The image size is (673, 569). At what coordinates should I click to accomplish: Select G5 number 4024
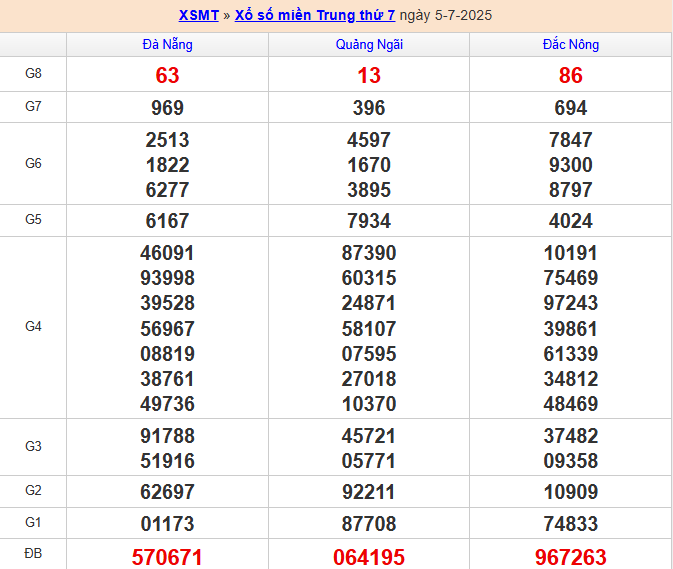571,221
